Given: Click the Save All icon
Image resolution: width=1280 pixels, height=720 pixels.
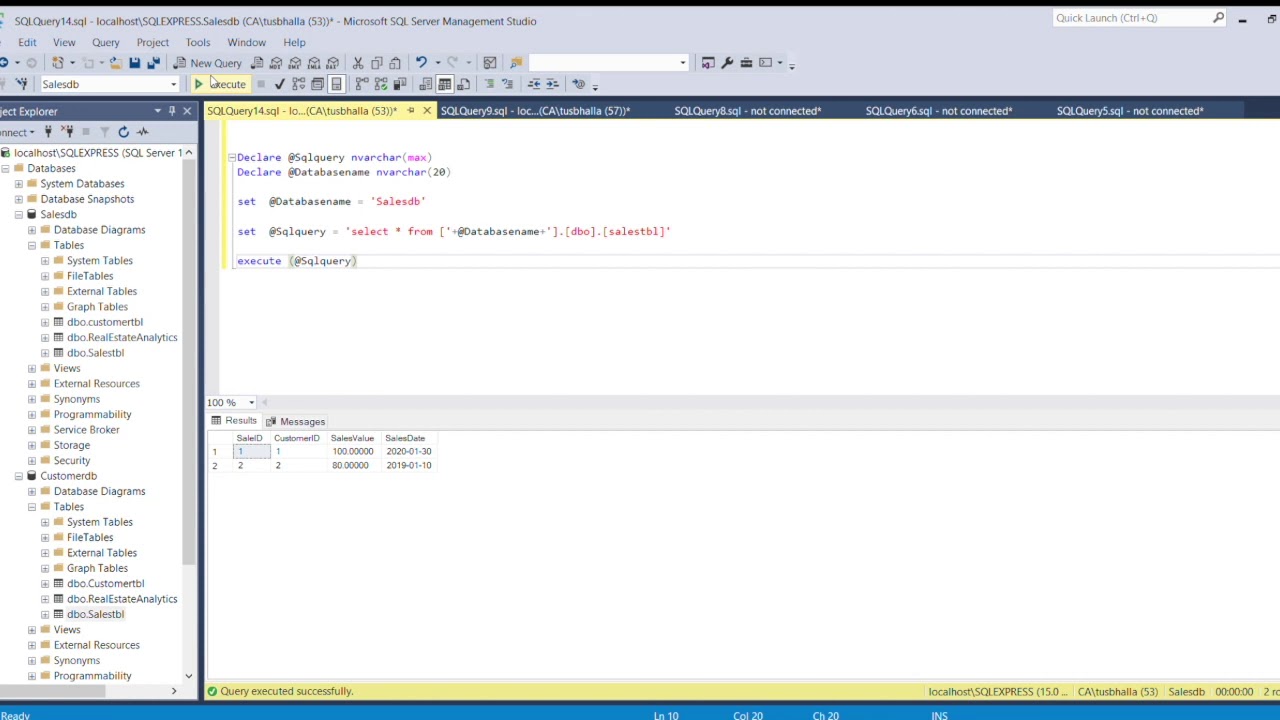Looking at the screenshot, I should [x=154, y=63].
